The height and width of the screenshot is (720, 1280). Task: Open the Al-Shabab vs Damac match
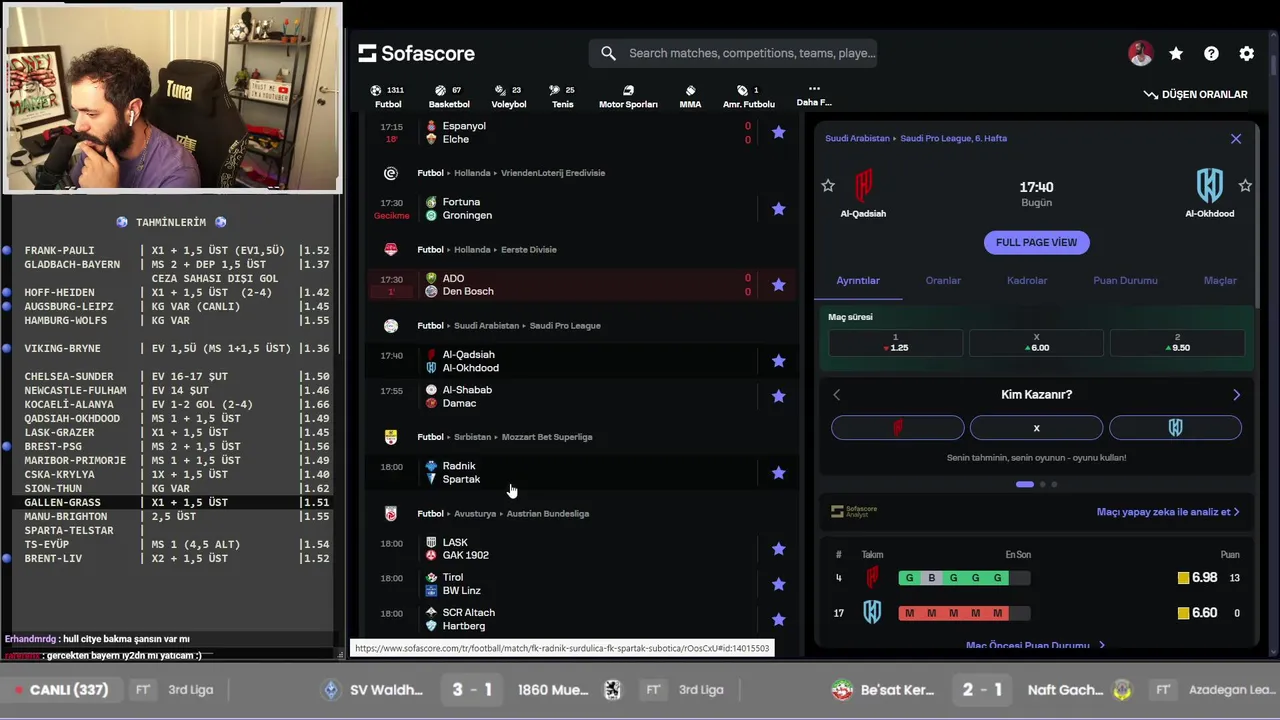pos(582,397)
